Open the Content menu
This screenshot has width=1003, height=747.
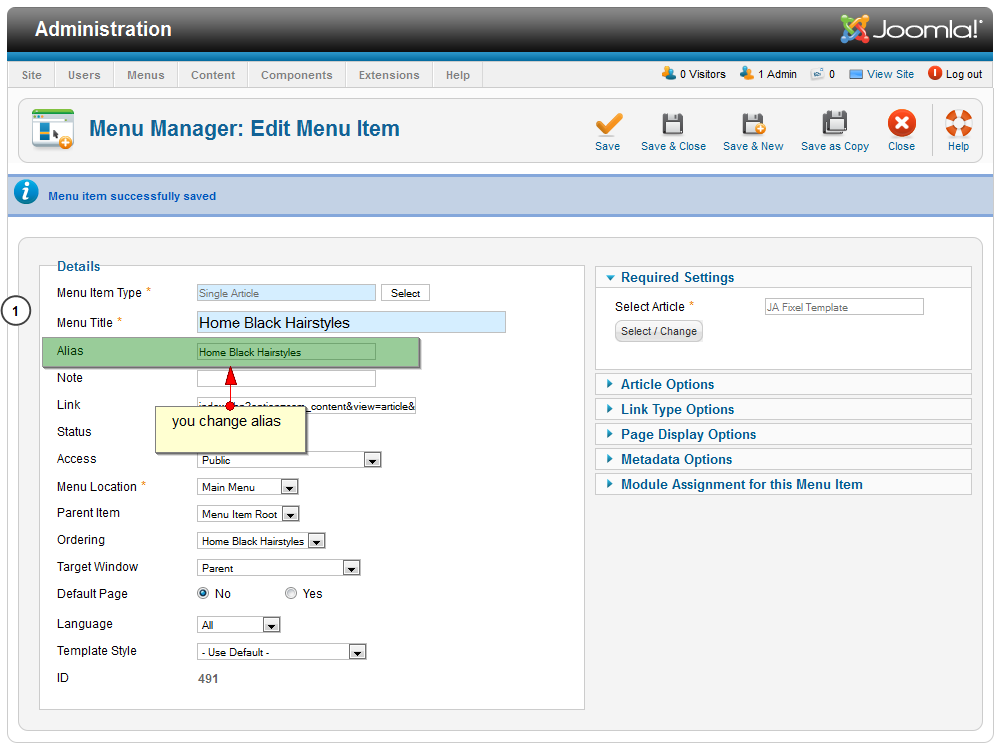213,75
